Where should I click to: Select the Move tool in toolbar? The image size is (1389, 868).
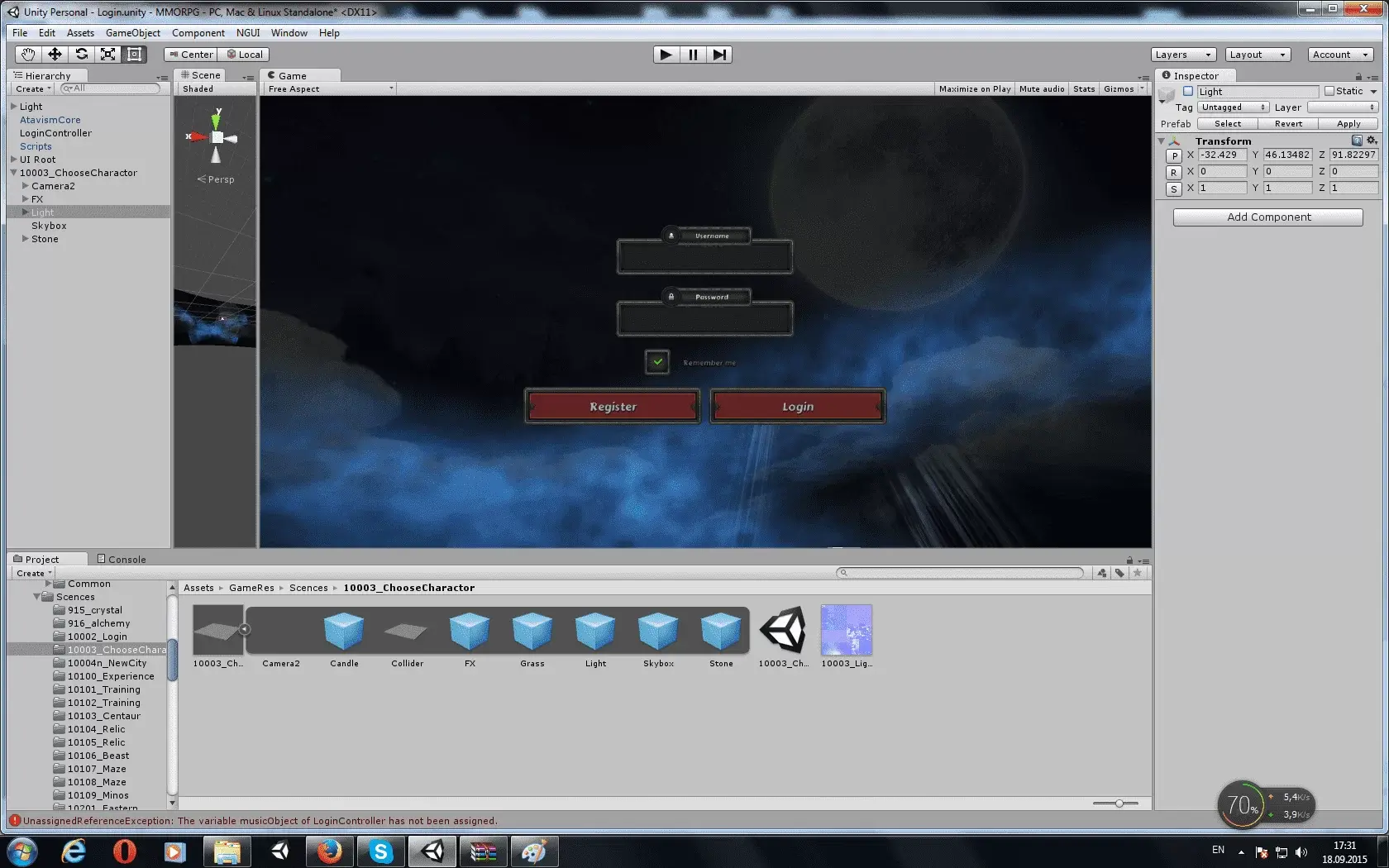55,55
